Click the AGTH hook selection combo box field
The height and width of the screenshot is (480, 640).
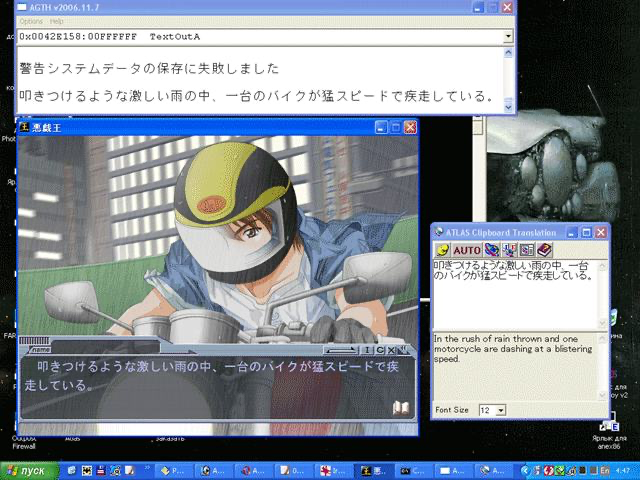coord(265,37)
